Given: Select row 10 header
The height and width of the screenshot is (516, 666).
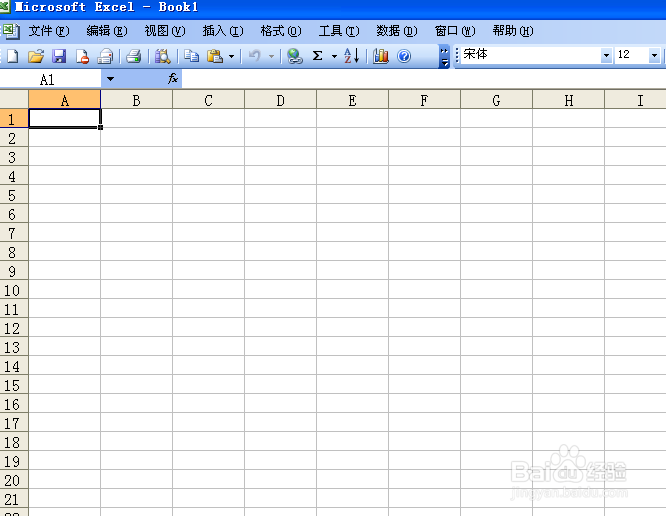Looking at the screenshot, I should click(x=14, y=290).
